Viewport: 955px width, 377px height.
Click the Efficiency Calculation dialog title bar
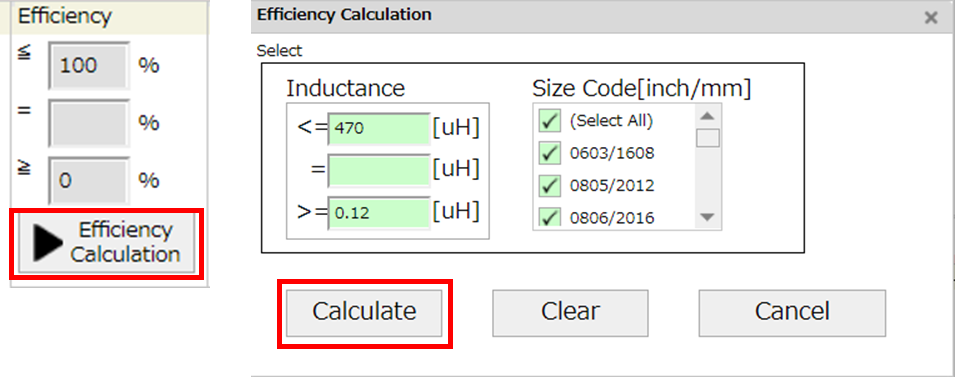click(x=585, y=16)
